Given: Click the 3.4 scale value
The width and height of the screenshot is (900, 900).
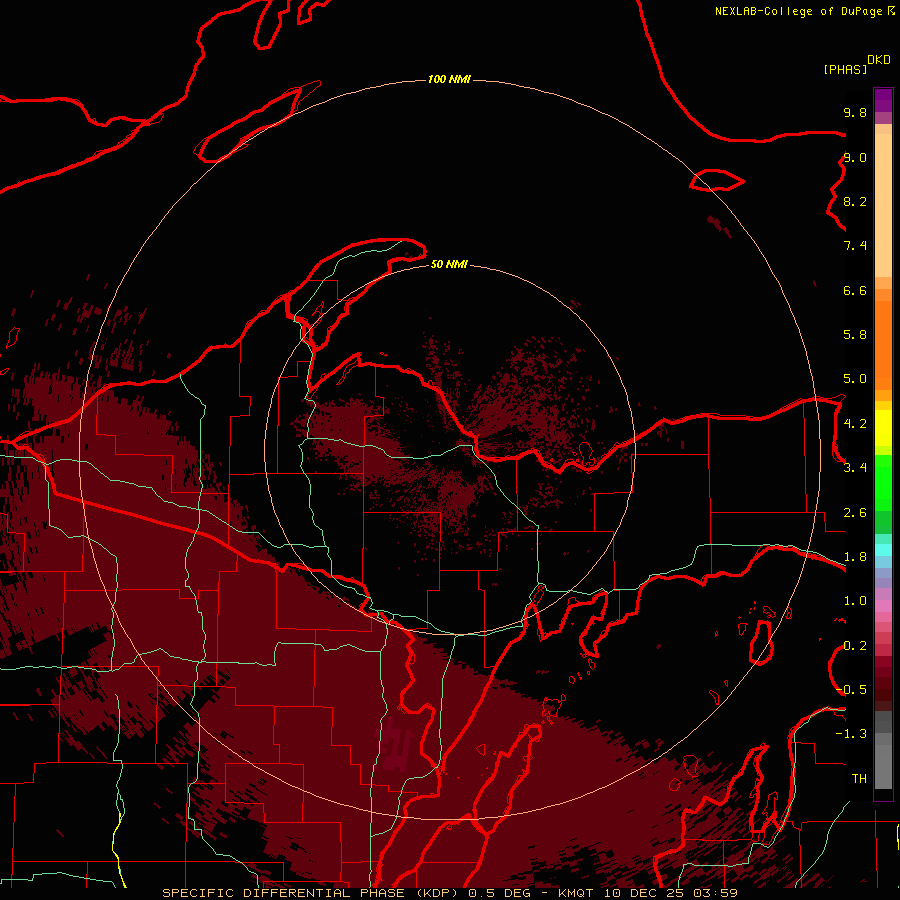Looking at the screenshot, I should (855, 468).
